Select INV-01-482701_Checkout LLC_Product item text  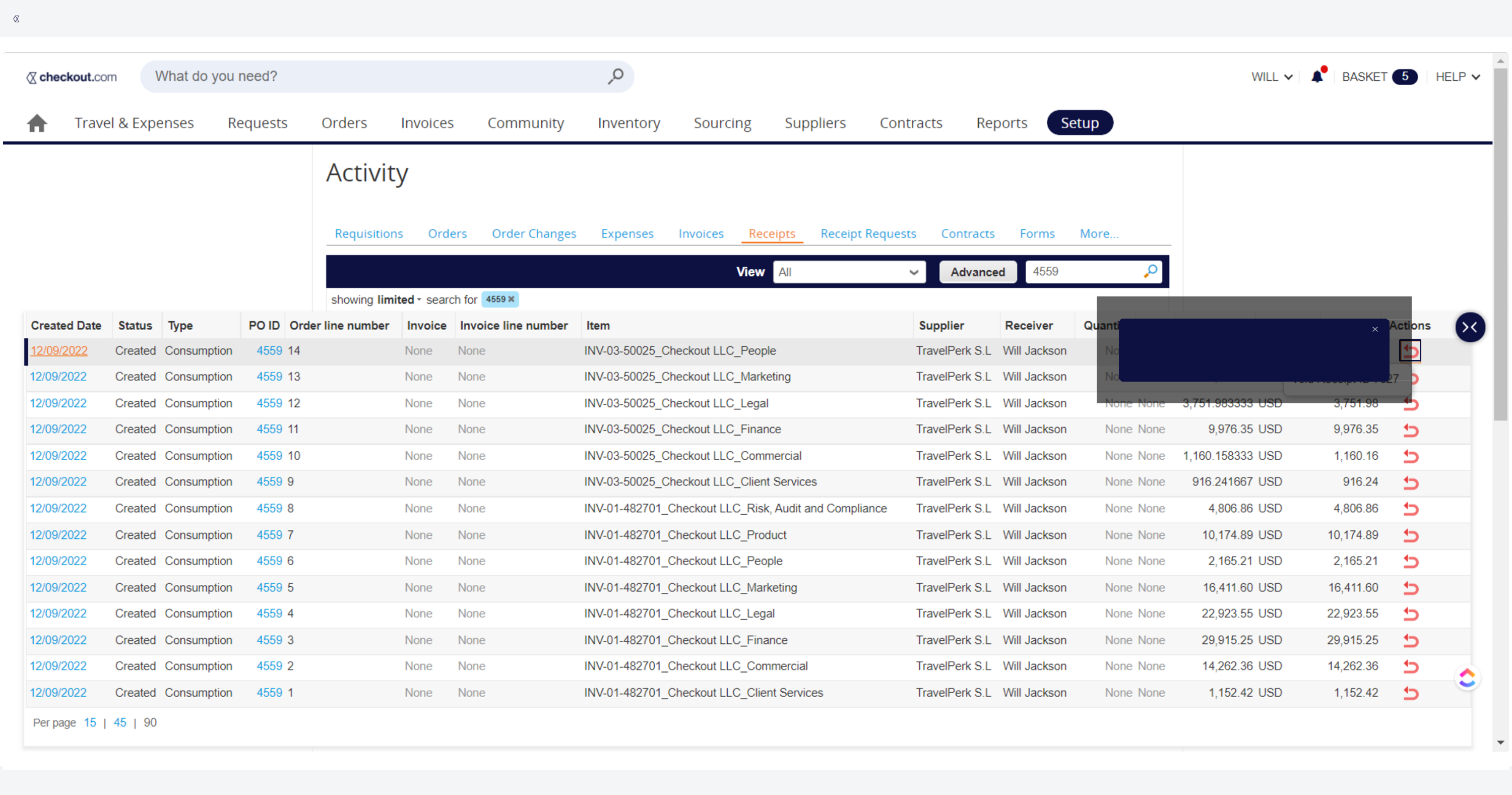point(685,535)
